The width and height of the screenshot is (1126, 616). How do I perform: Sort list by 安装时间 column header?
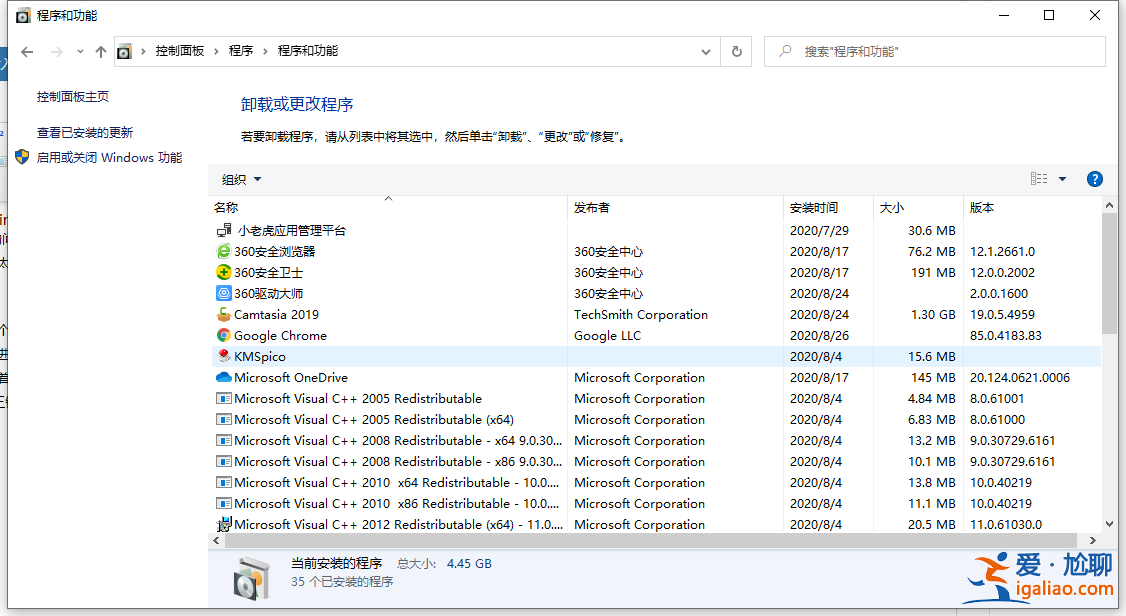coord(814,208)
